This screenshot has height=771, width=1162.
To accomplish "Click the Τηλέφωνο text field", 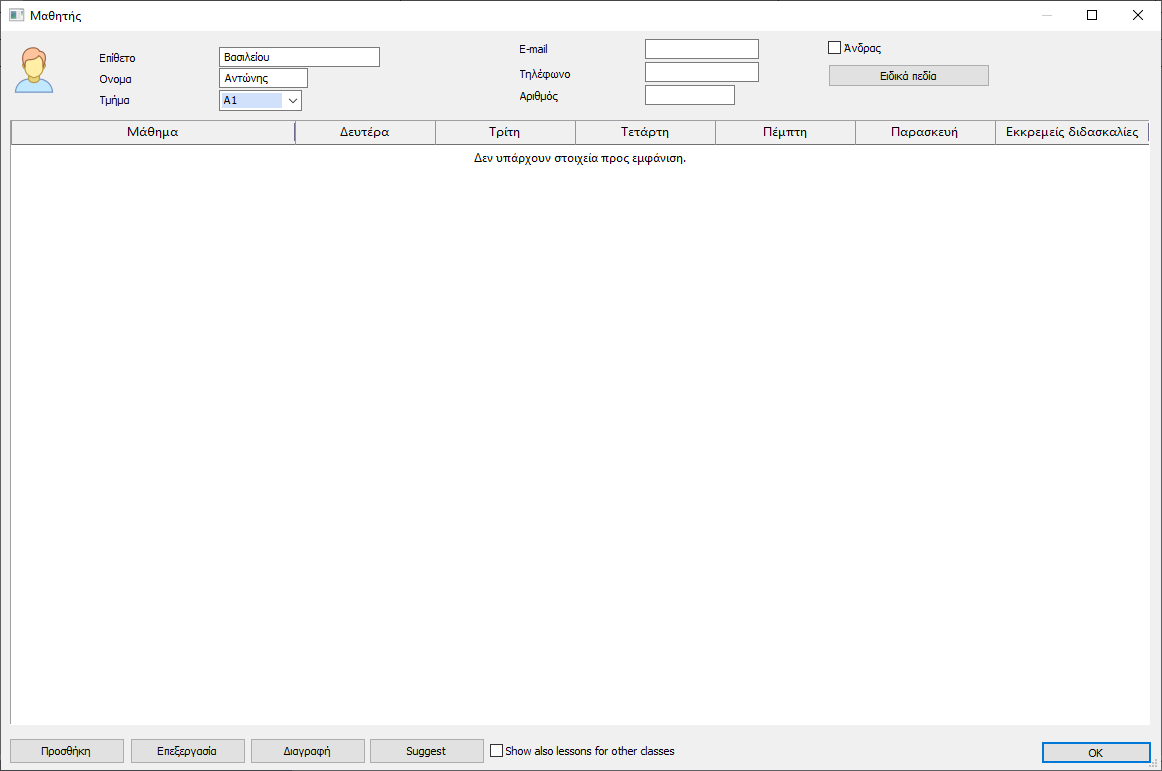I will coord(701,72).
